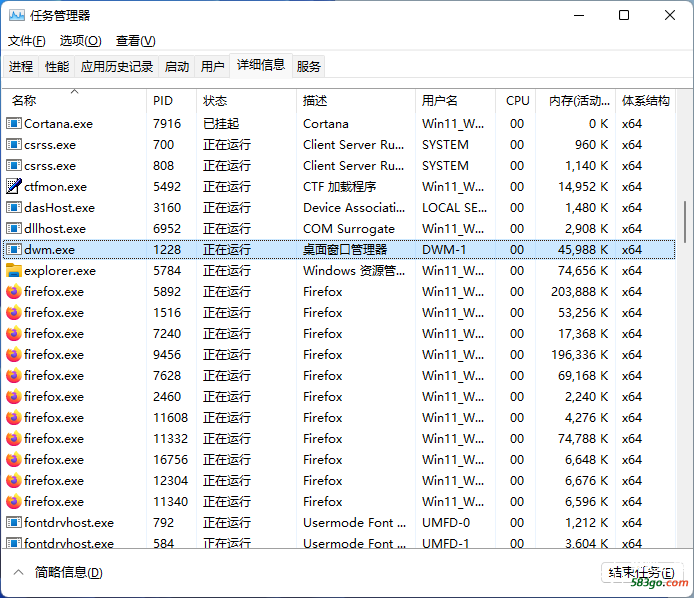The image size is (694, 598).
Task: Click the Task Manager title bar icon
Action: pyautogui.click(x=17, y=15)
